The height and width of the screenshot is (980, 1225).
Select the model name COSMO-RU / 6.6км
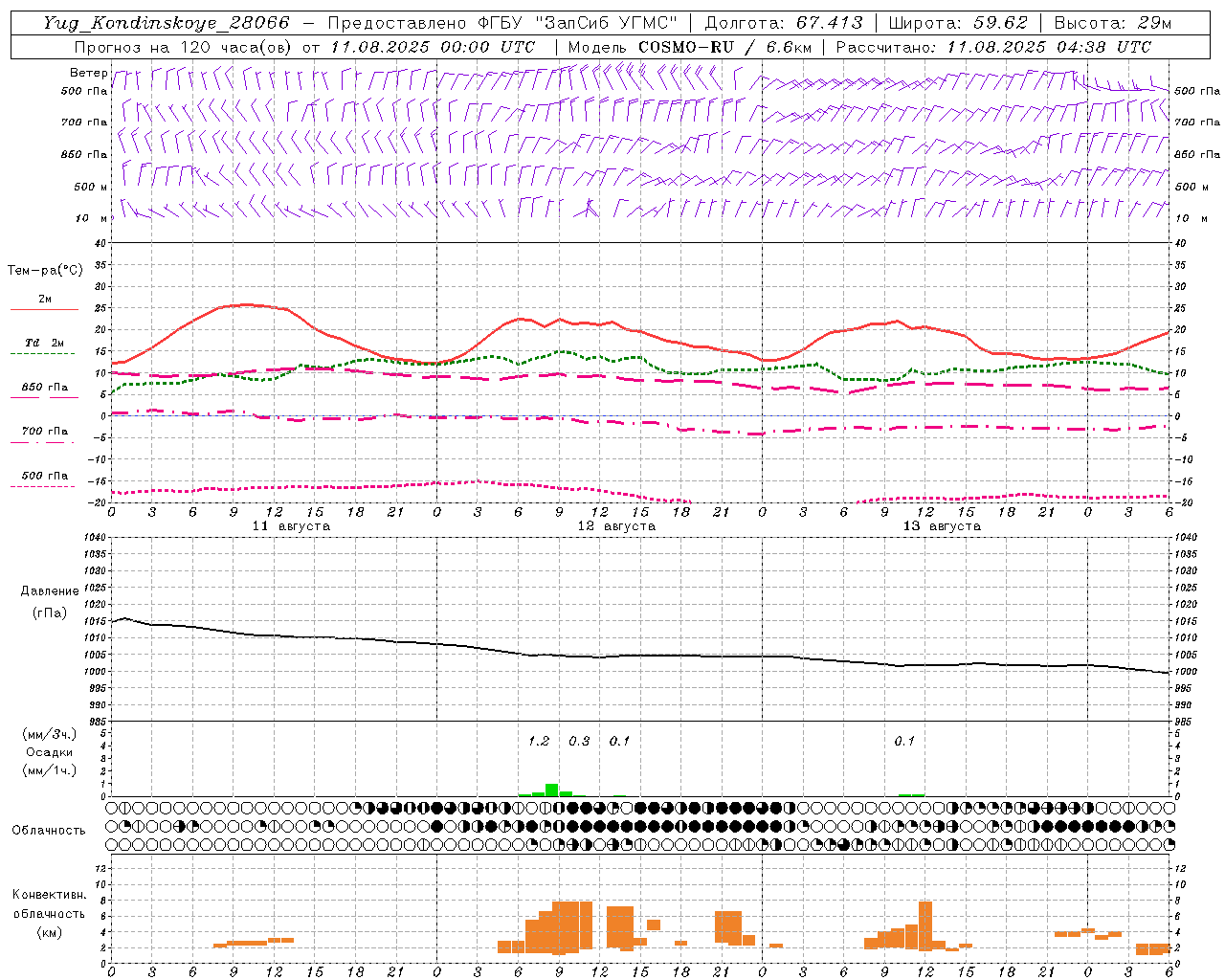(725, 47)
